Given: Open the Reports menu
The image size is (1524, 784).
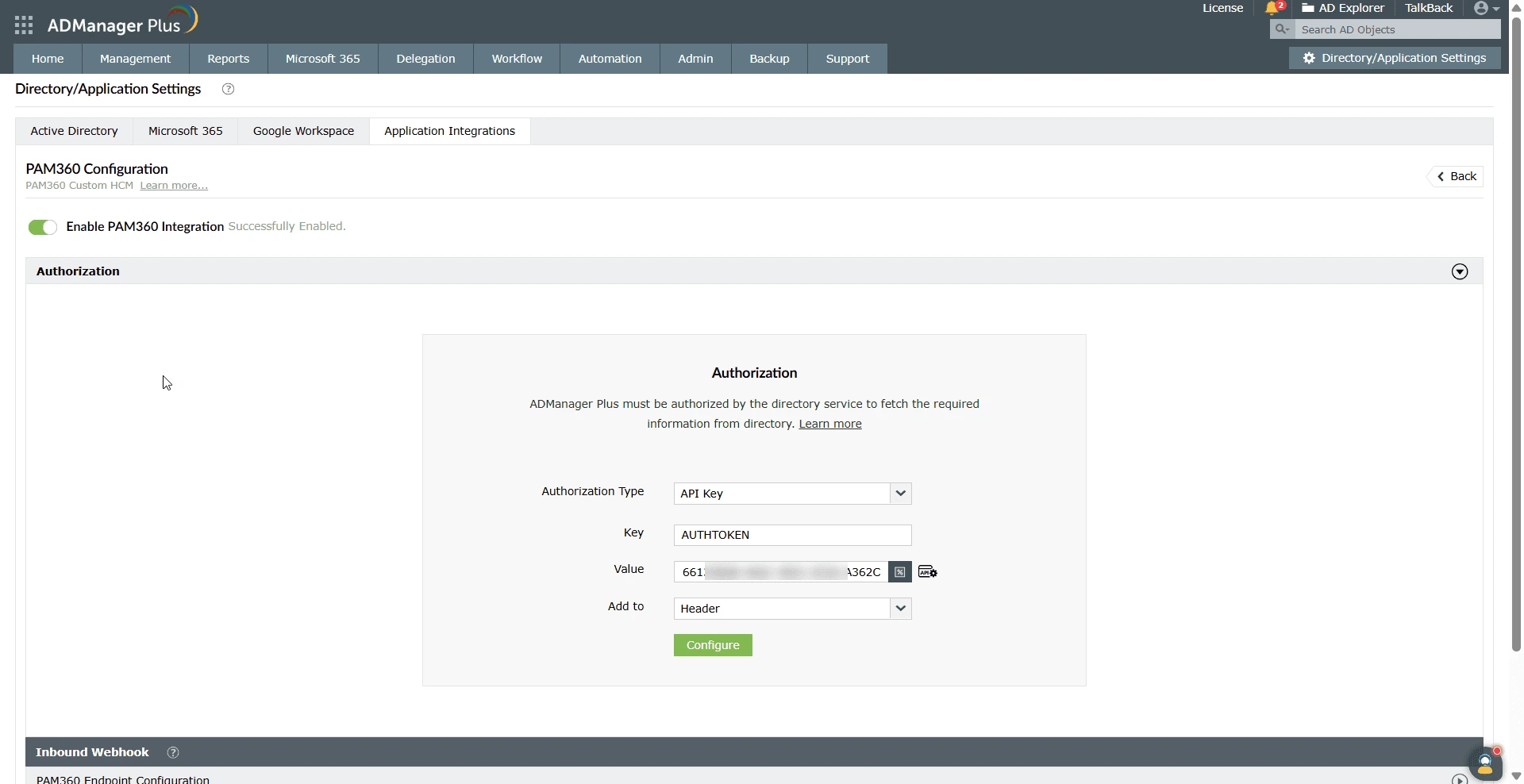Looking at the screenshot, I should 228,58.
